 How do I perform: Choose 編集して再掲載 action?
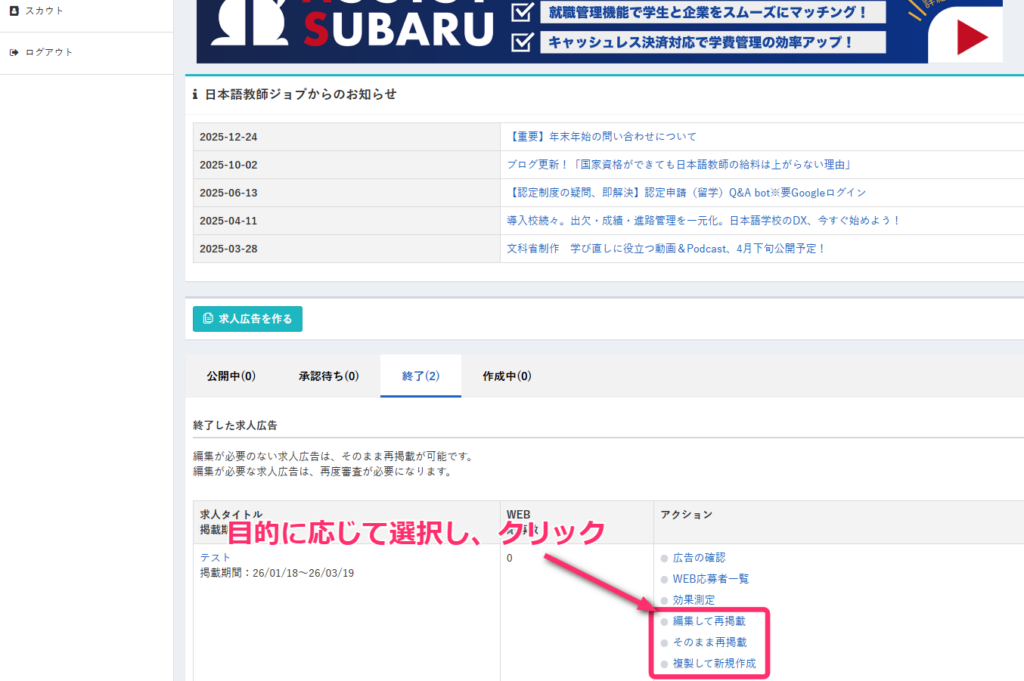coord(709,622)
